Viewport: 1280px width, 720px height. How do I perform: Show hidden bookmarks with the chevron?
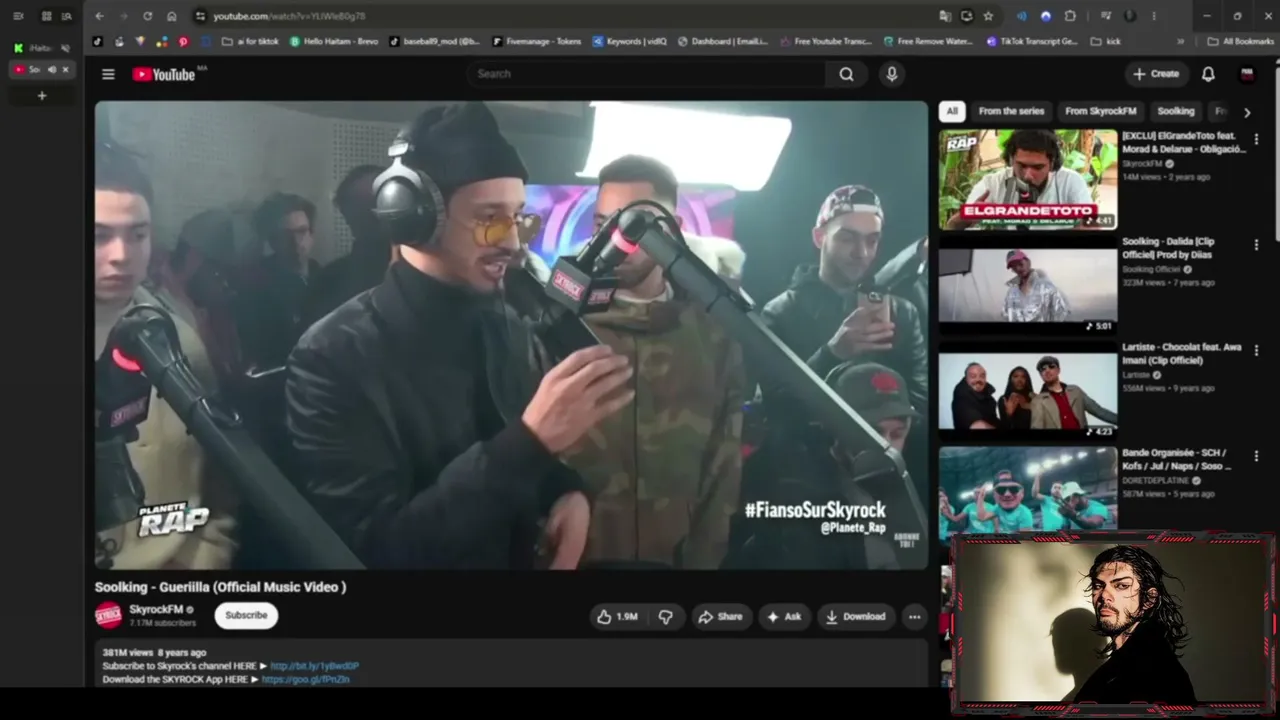point(1180,42)
